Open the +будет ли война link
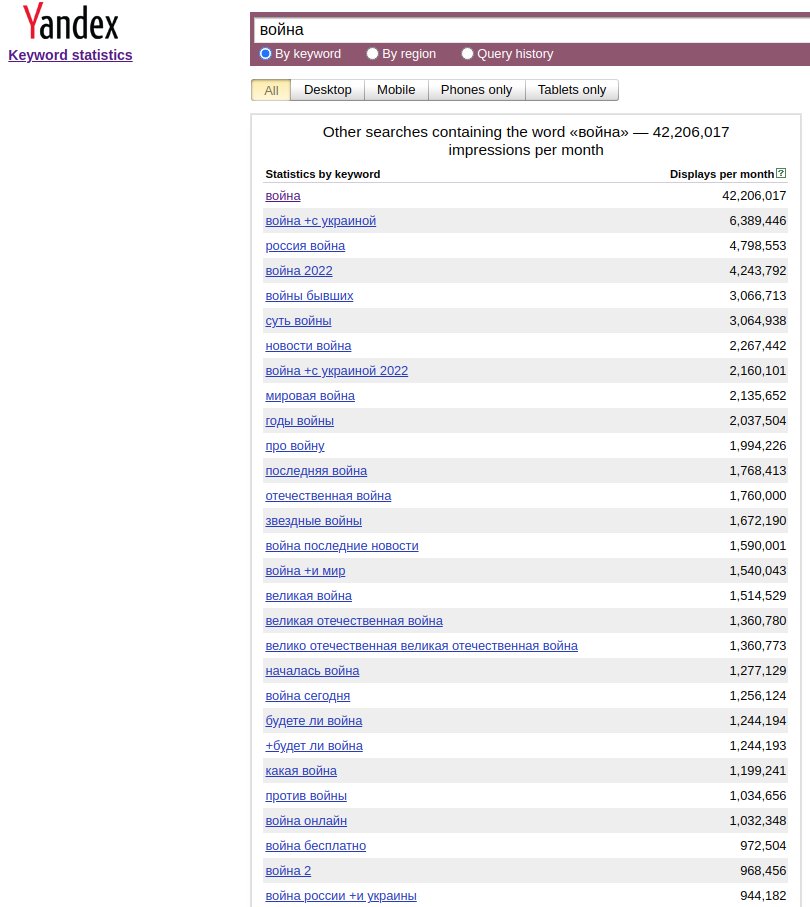Viewport: 810px width, 907px height. 314,746
